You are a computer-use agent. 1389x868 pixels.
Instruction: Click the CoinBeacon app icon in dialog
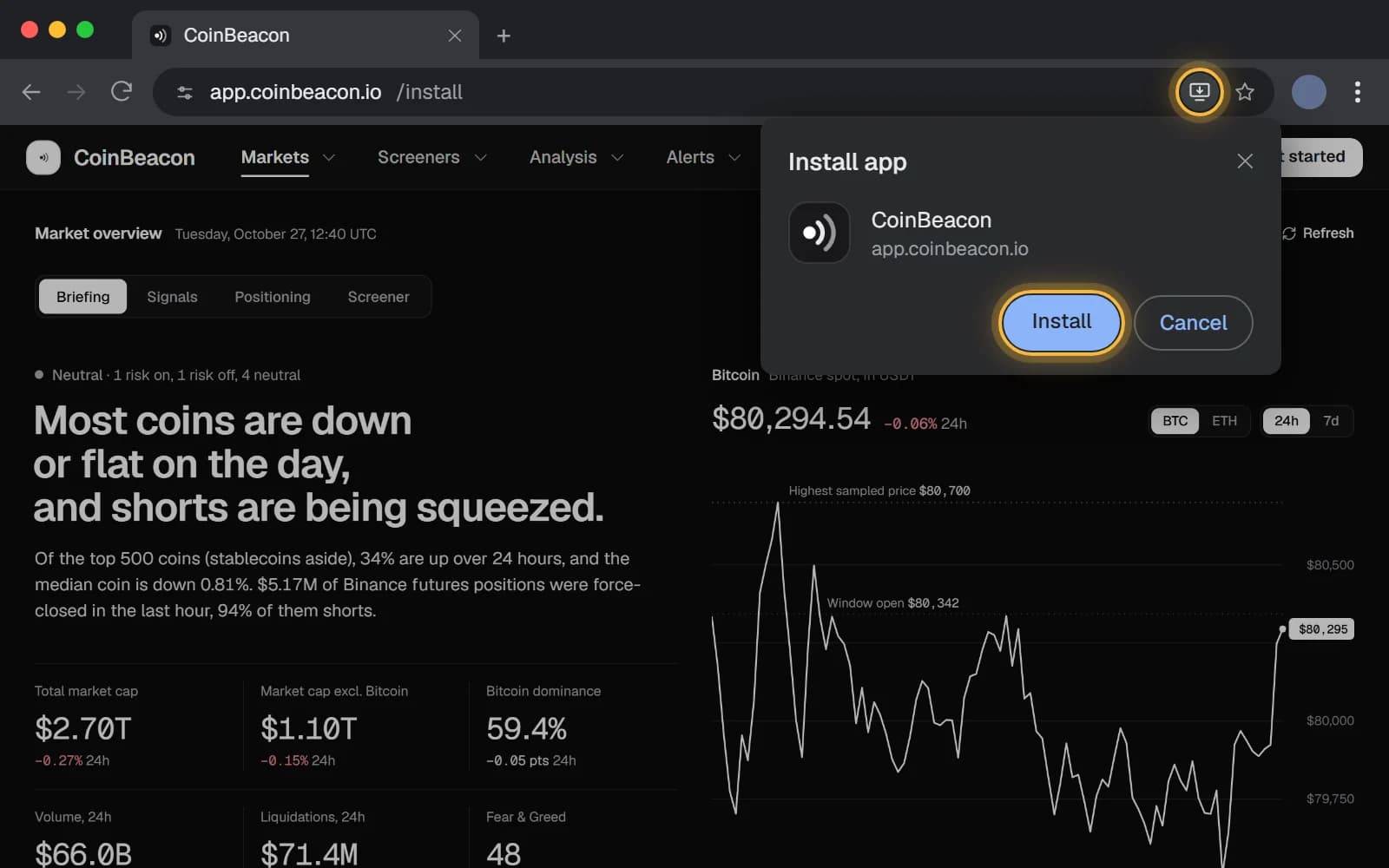coord(819,233)
